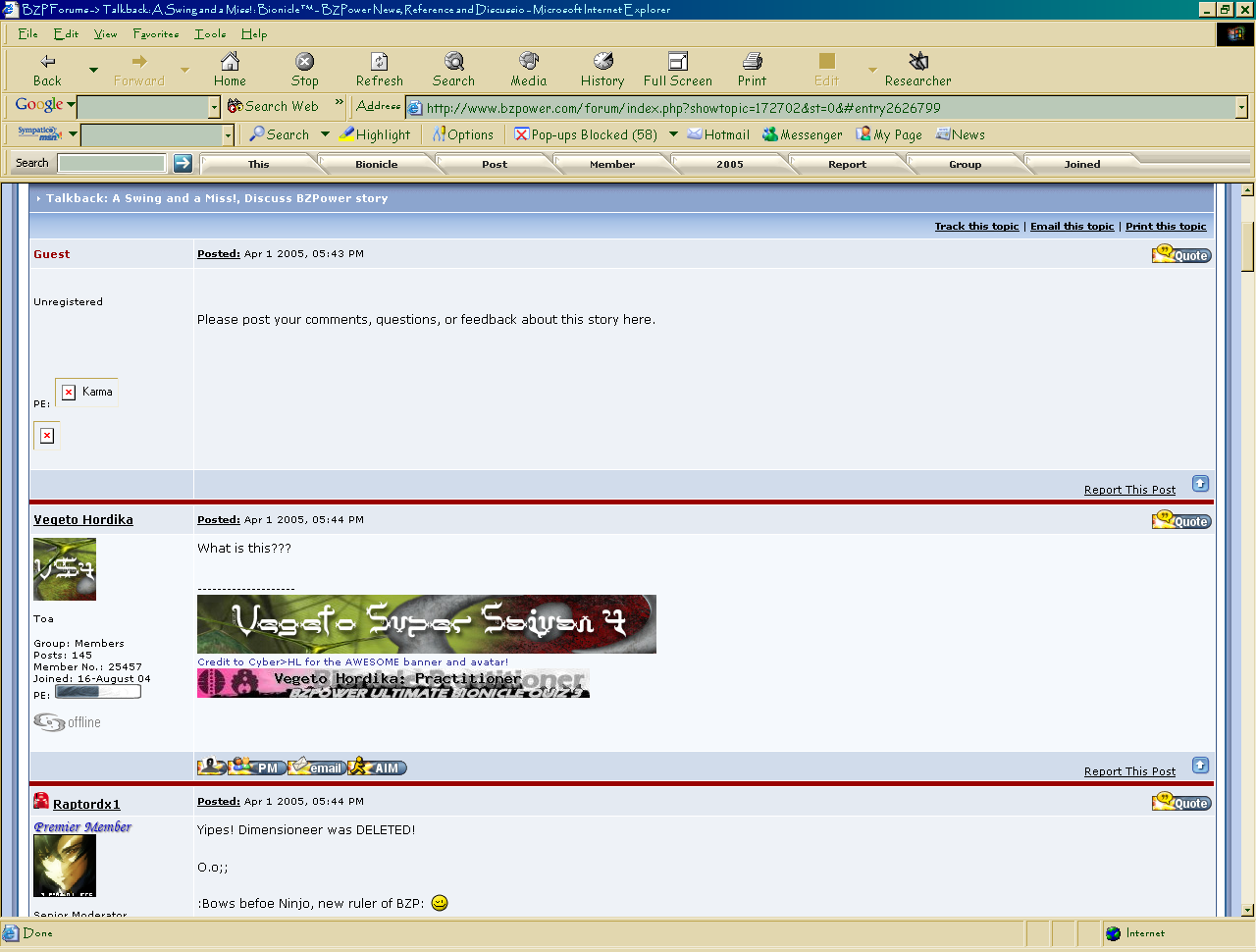Open the Address bar dropdown list

[1241, 107]
